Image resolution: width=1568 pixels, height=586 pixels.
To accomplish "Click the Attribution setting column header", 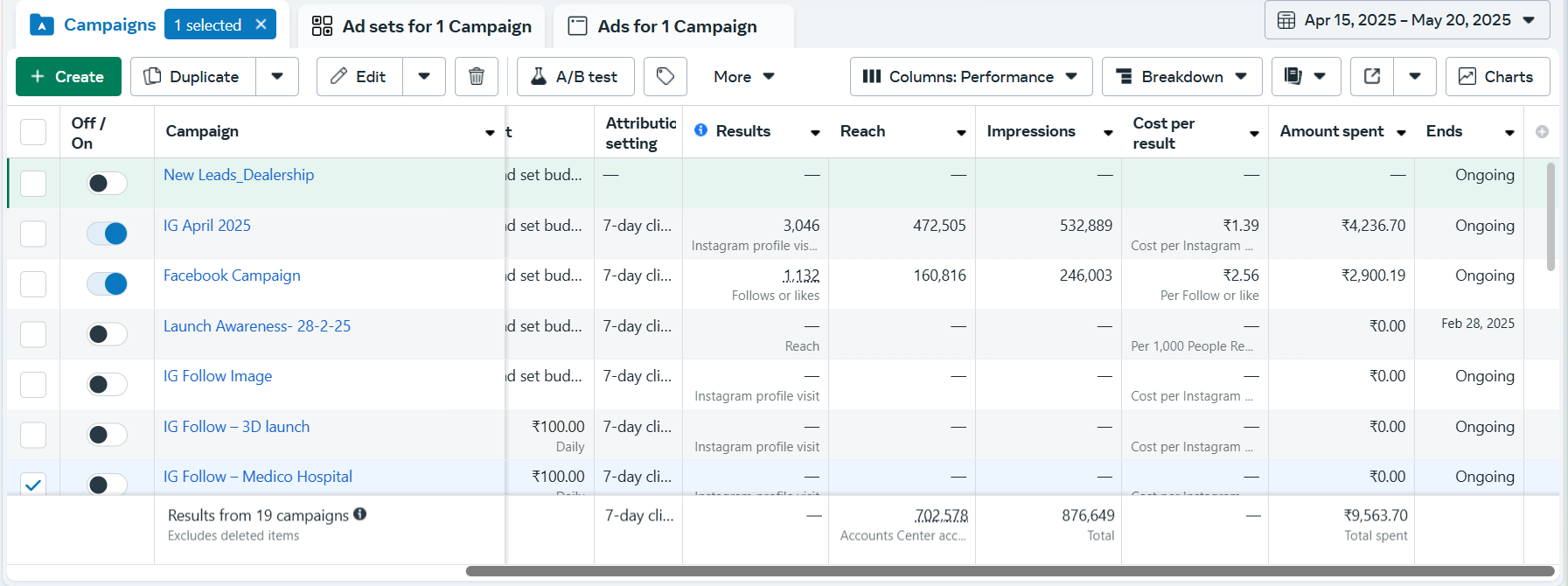I will coord(640,133).
